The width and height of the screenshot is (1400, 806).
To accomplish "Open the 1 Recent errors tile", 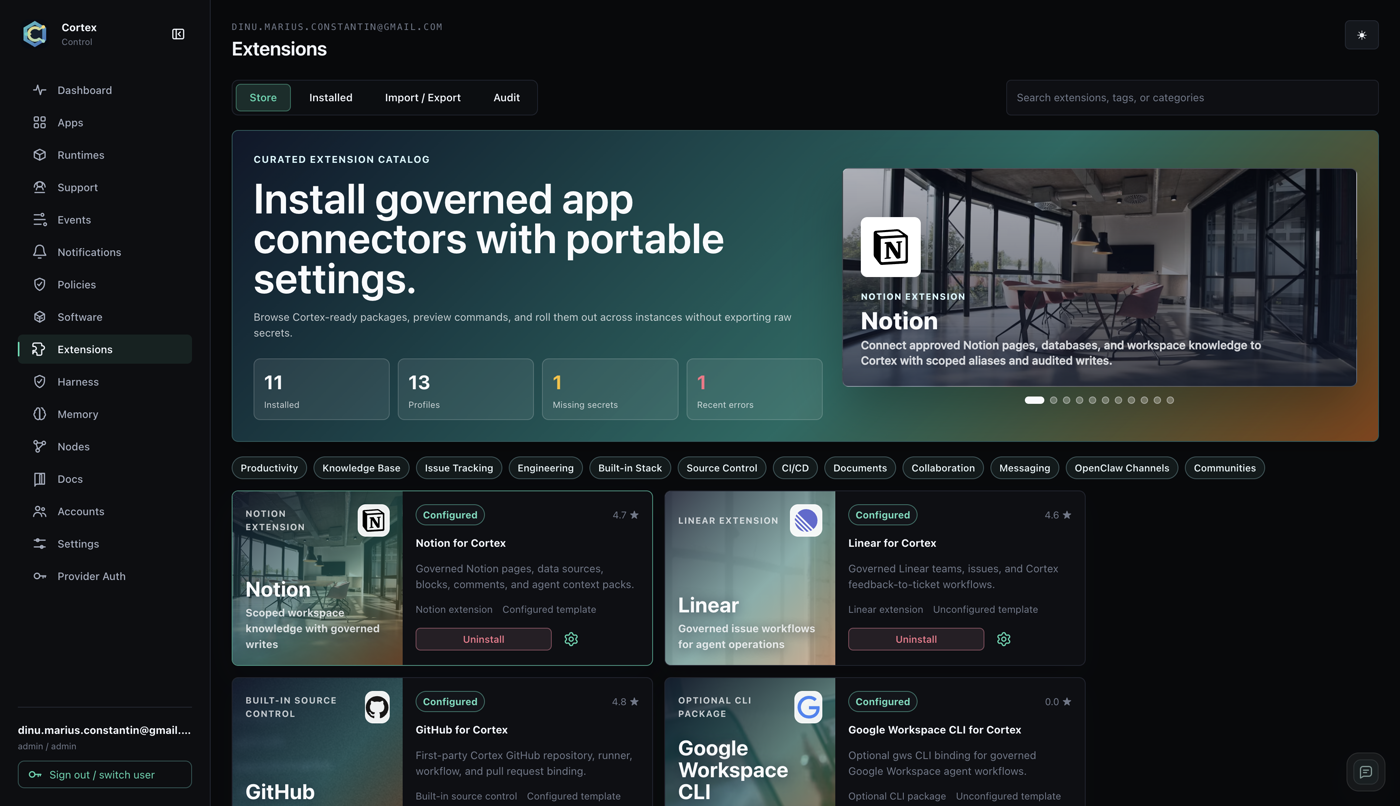I will click(754, 389).
